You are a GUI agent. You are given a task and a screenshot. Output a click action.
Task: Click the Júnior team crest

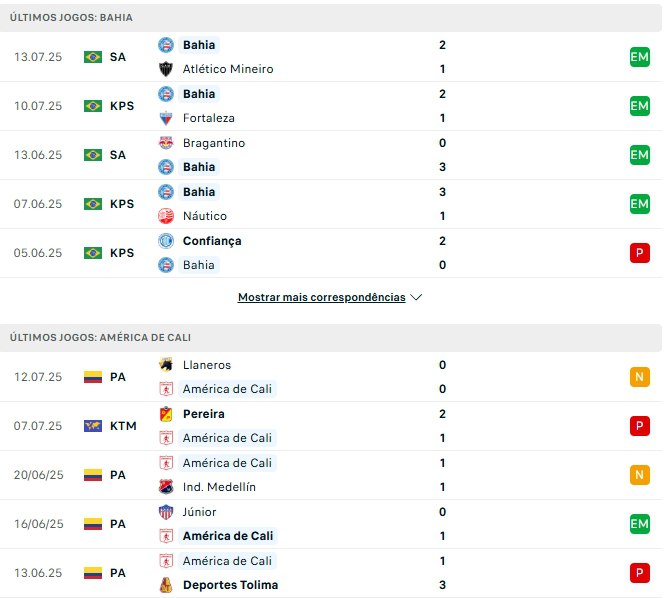point(166,512)
